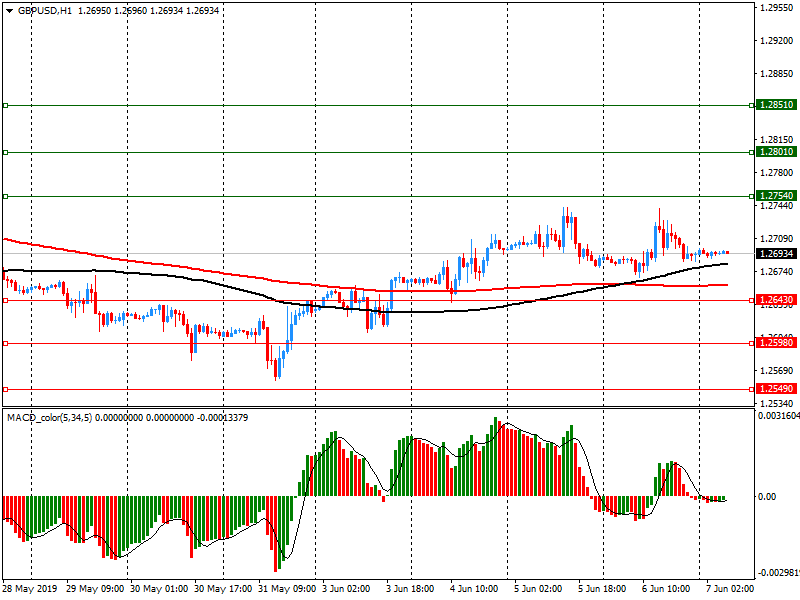Click the 1.29200 price scale value
The image size is (800, 600).
pyautogui.click(x=777, y=41)
